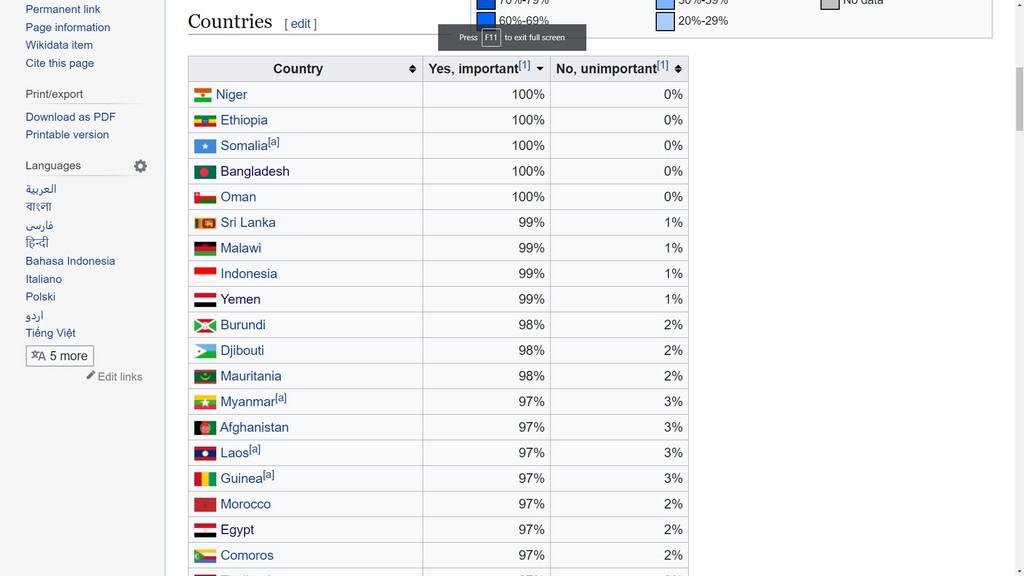This screenshot has height=576, width=1024.
Task: Click the Edit links pencil icon
Action: tap(91, 376)
